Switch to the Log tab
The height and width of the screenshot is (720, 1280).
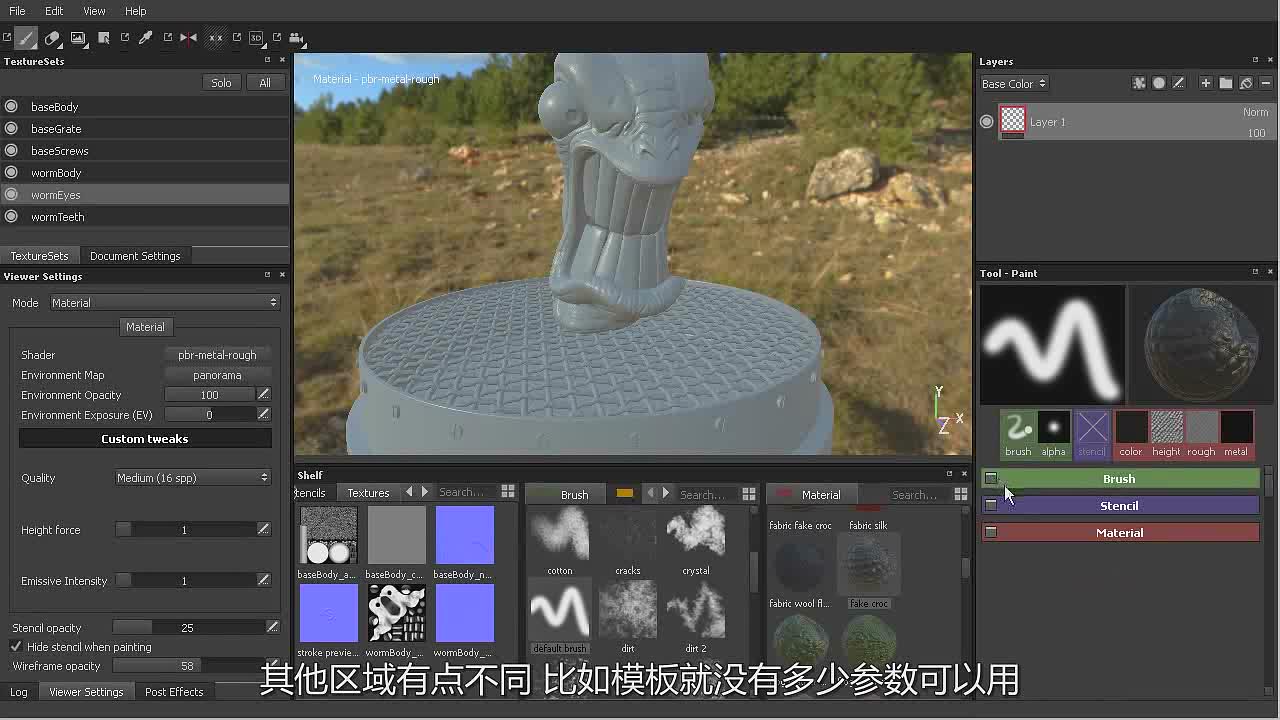(x=19, y=692)
